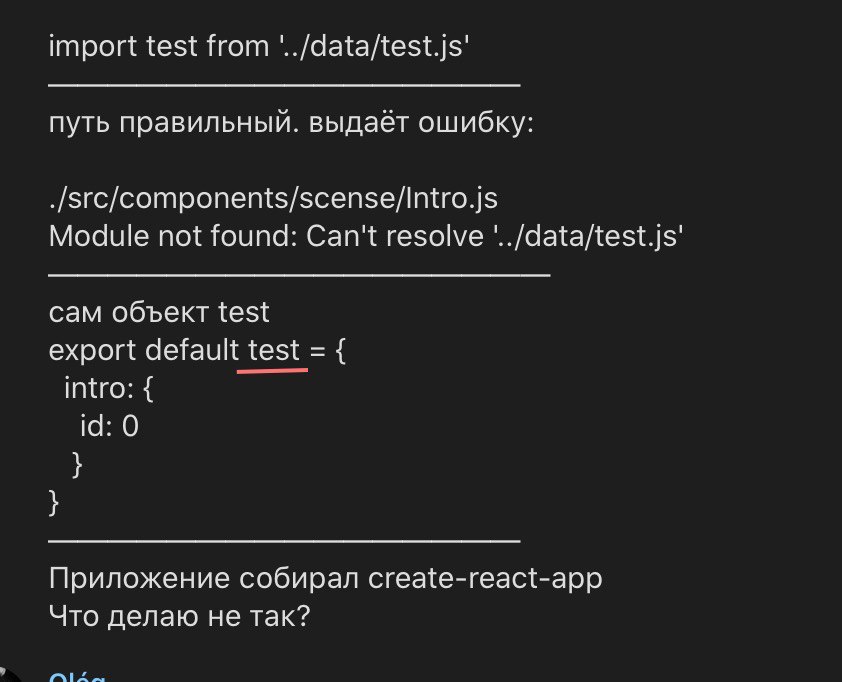
Task: Click the 'intro: {' code line
Action: tap(109, 388)
